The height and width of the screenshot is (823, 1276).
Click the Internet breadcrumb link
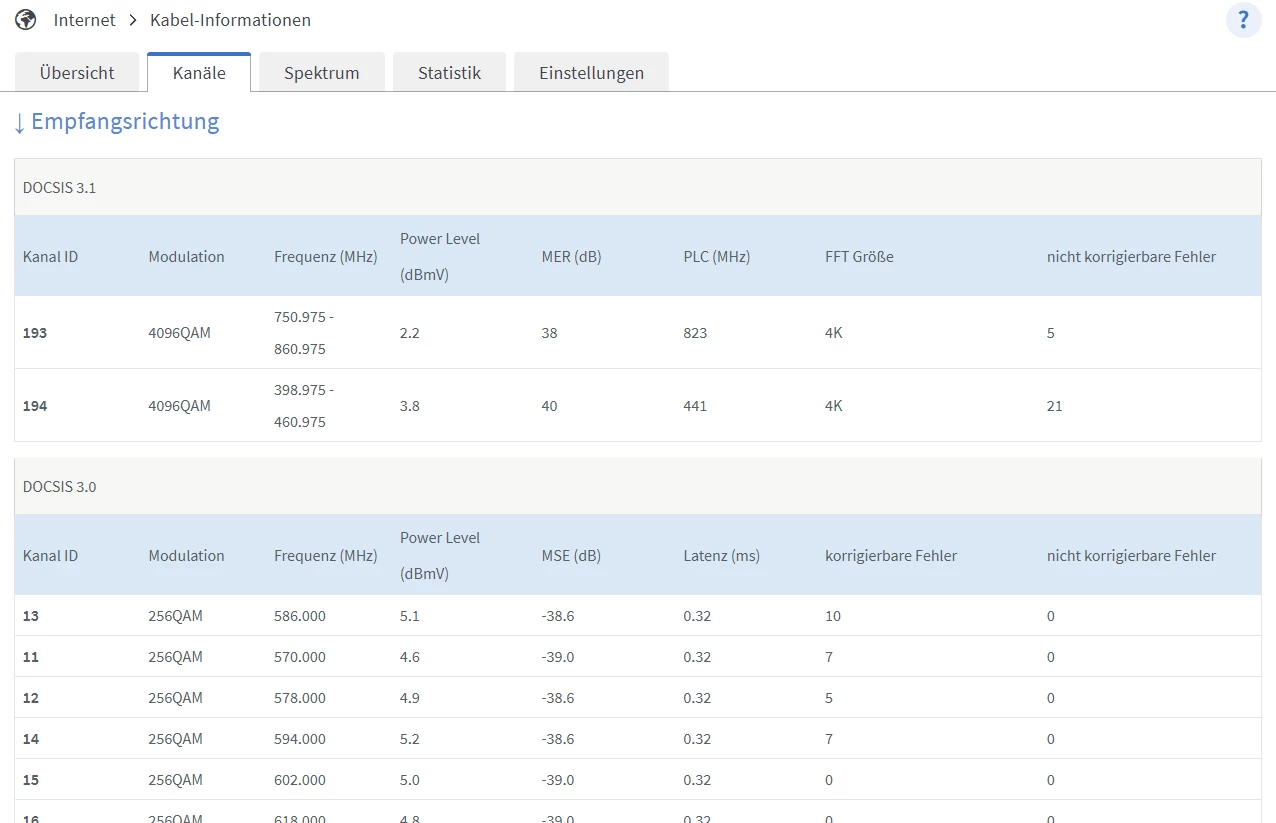point(85,20)
